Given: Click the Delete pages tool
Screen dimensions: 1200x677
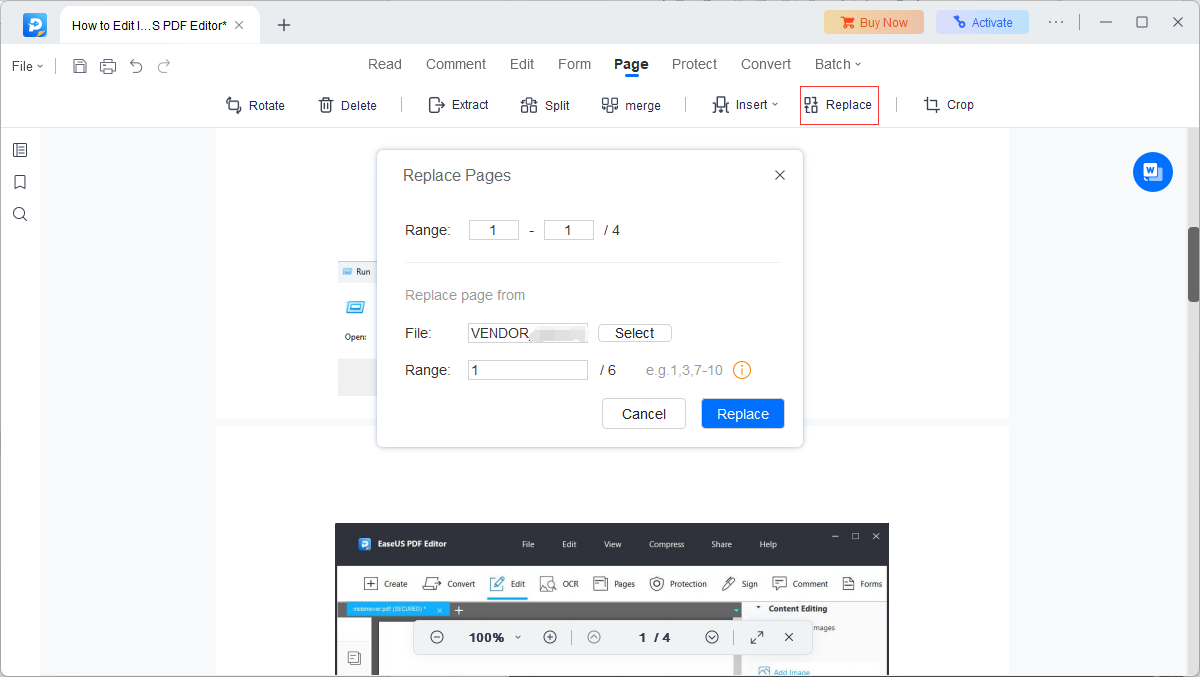Looking at the screenshot, I should [347, 105].
